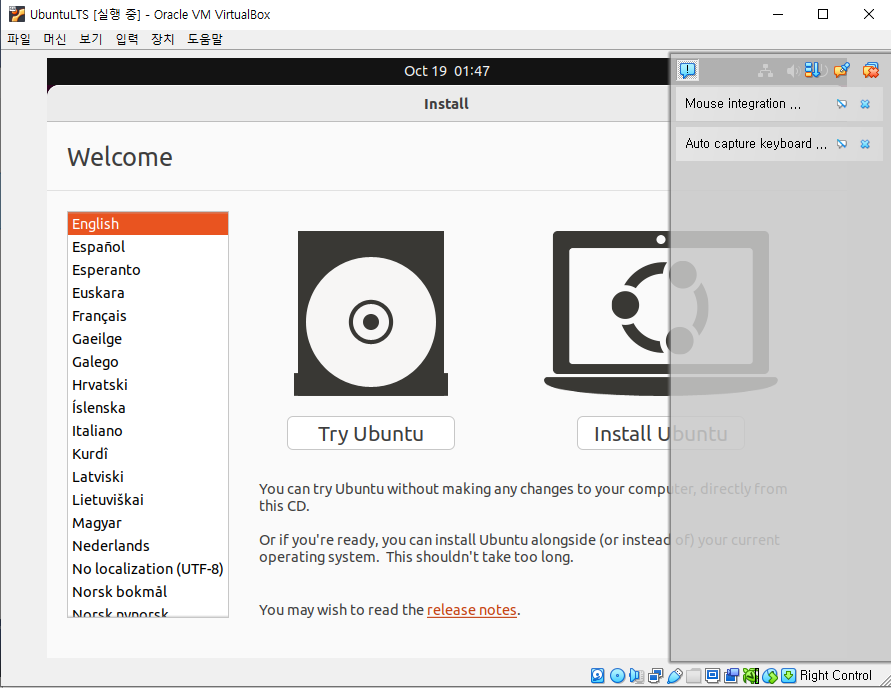This screenshot has height=688, width=891.
Task: Select Magyar in language list
Action: click(148, 523)
